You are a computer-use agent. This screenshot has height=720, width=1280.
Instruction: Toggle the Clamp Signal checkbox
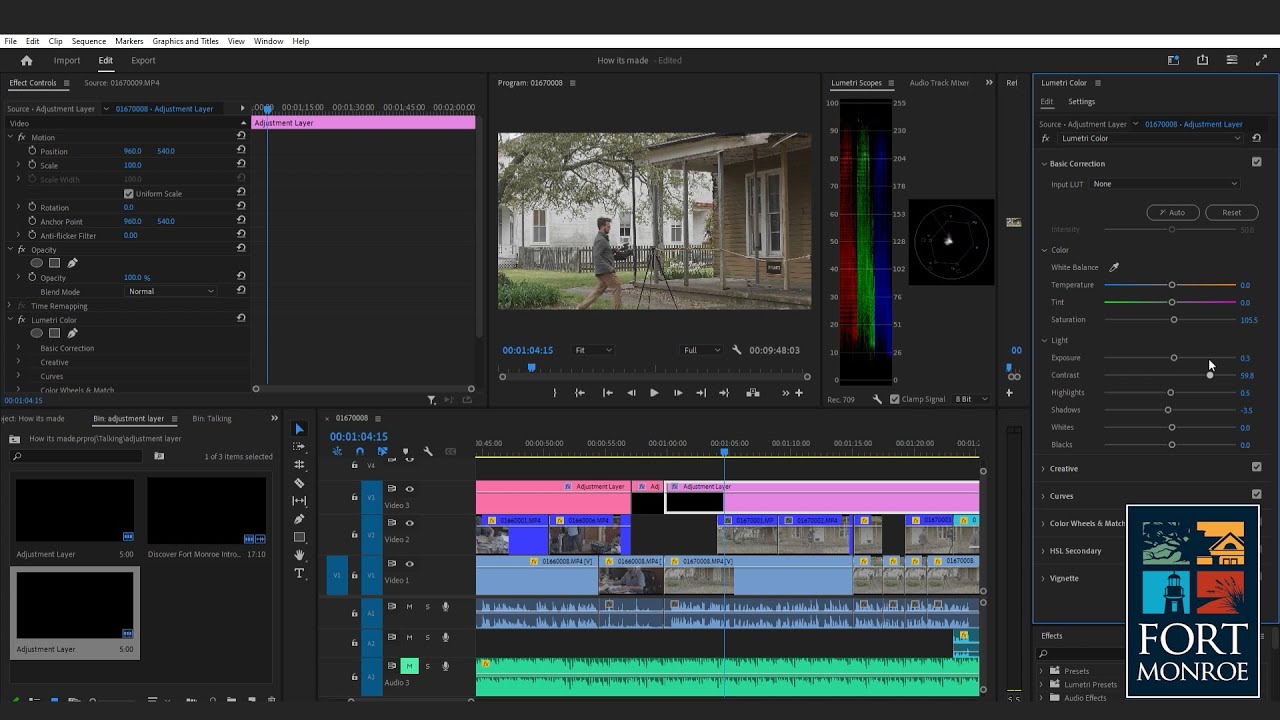894,399
